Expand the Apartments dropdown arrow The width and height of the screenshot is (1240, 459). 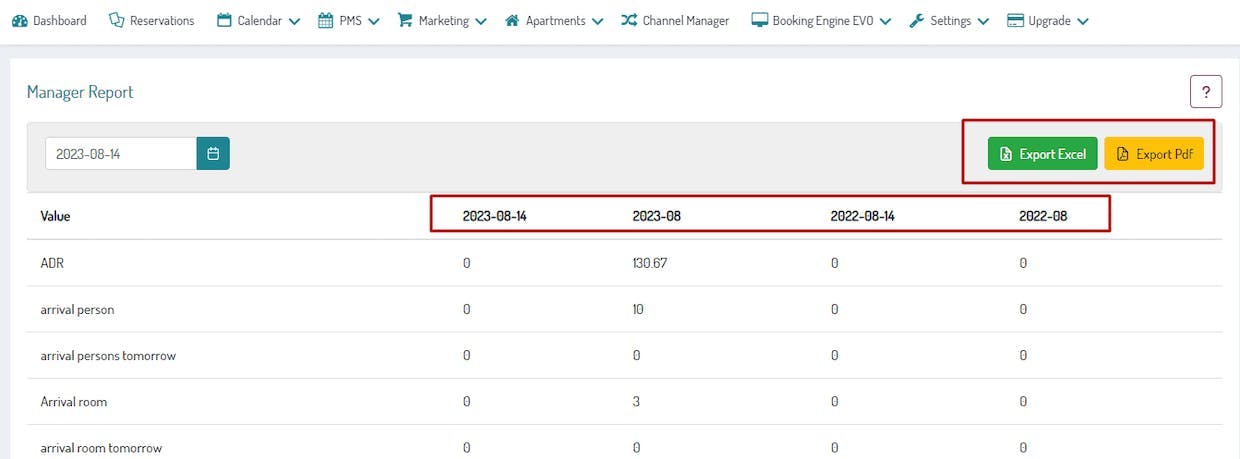[597, 21]
